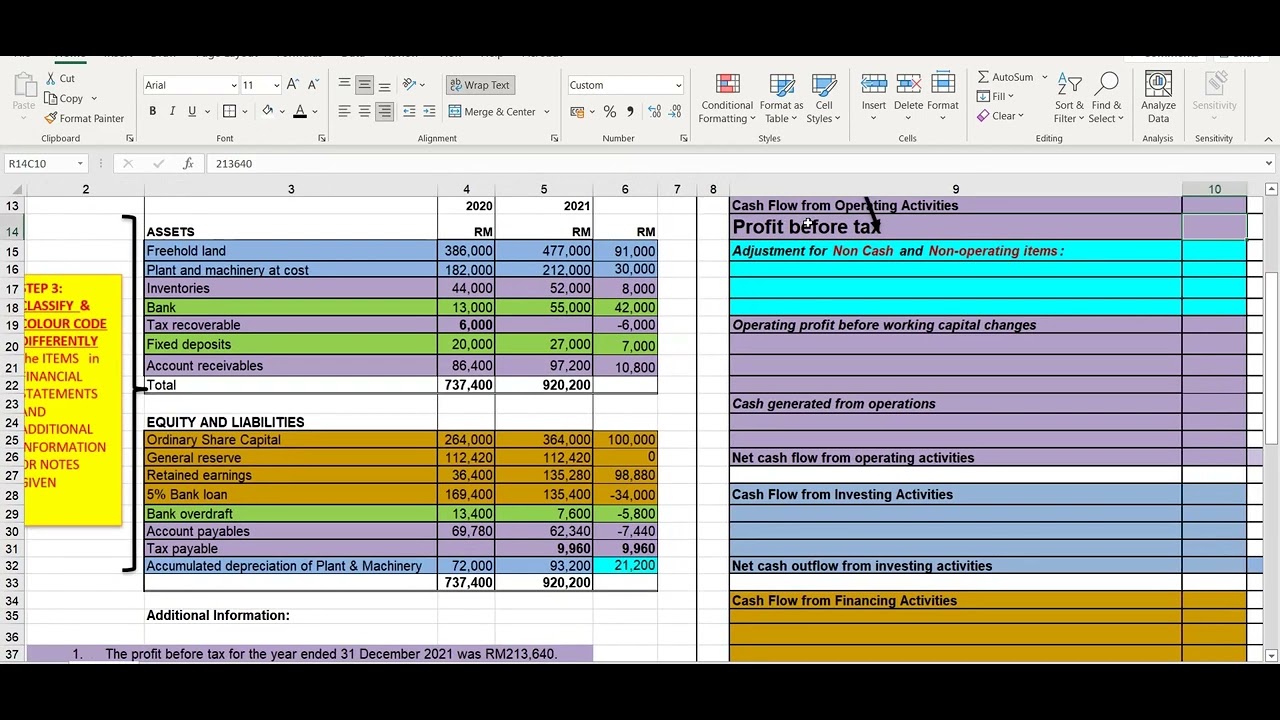Select column 10 header
The image size is (1280, 720).
[1214, 189]
